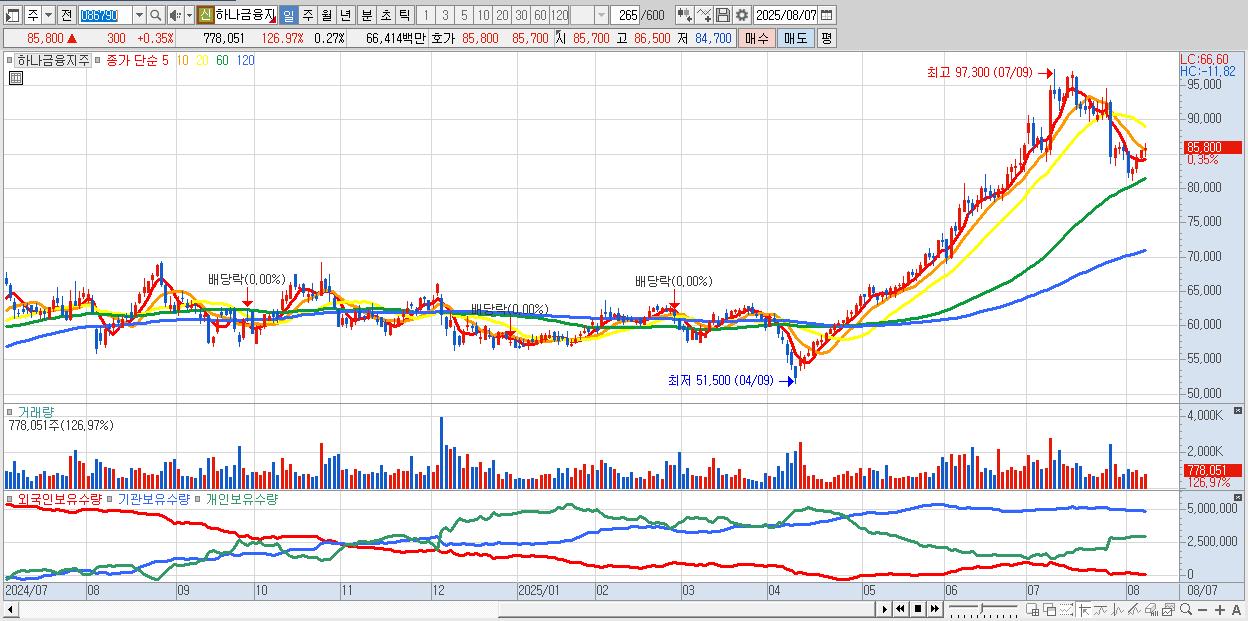
Task: Open the calendar date picker icon
Action: (826, 15)
